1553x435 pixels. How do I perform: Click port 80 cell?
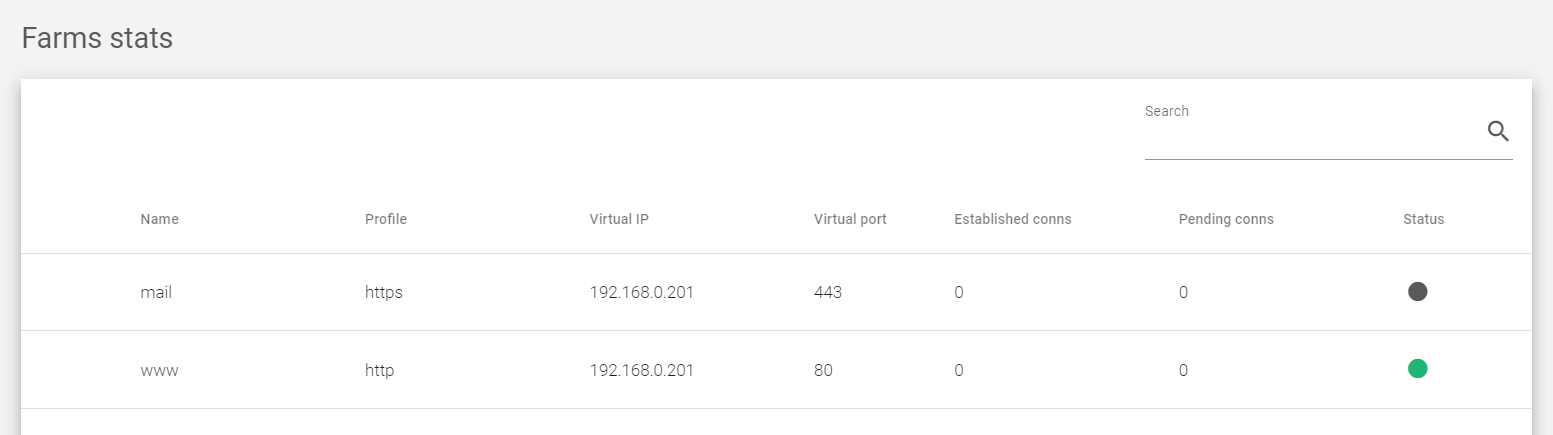click(823, 370)
